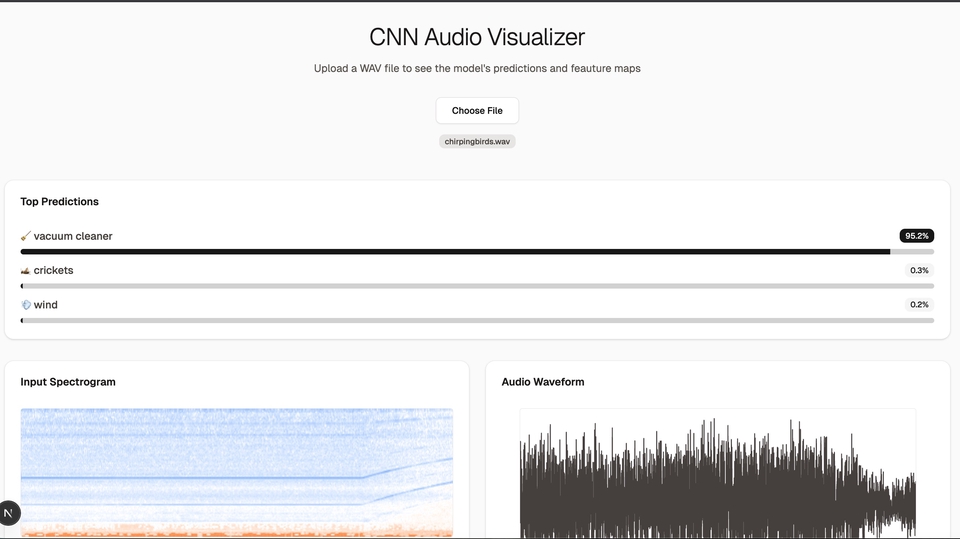
Task: Click the cricket icon in predictions
Action: click(26, 271)
